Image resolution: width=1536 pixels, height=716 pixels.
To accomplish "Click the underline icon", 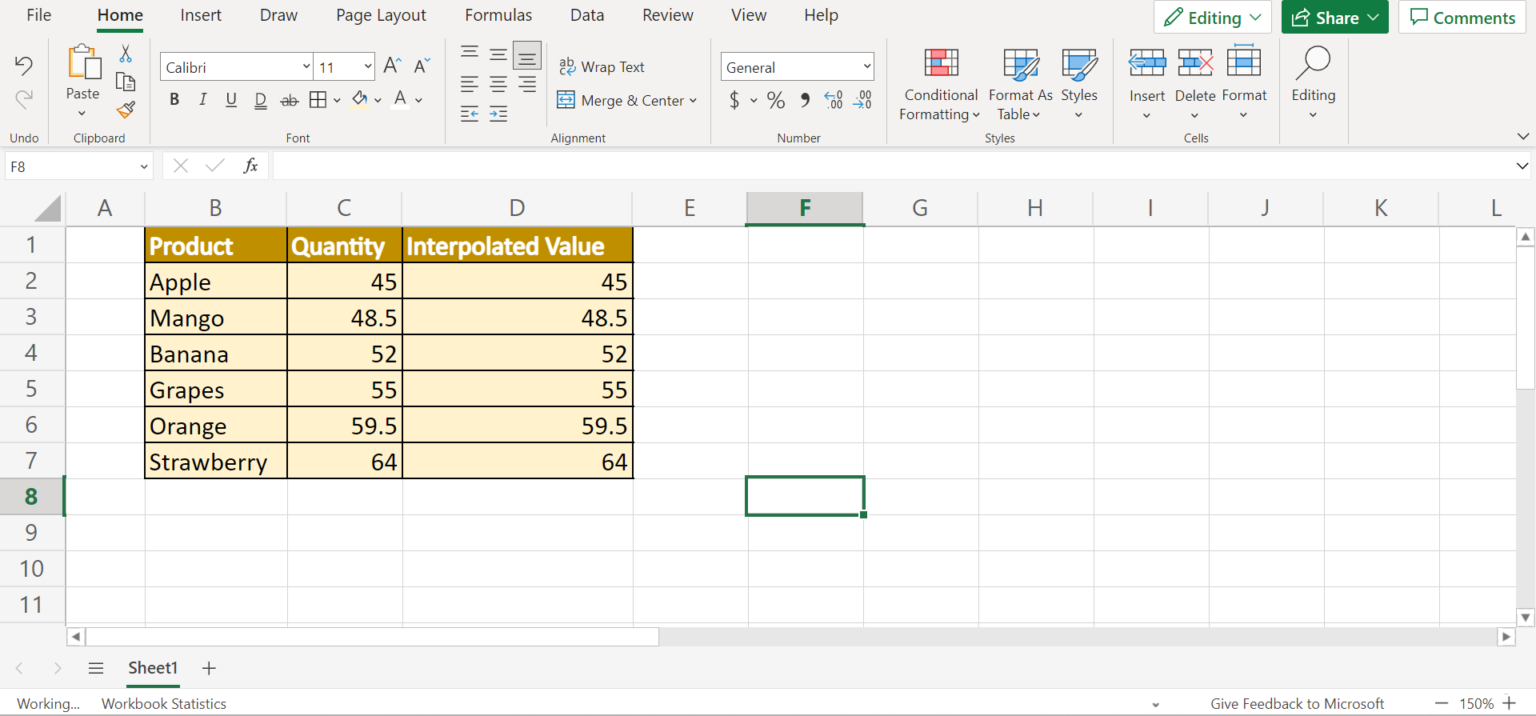I will click(x=230, y=99).
